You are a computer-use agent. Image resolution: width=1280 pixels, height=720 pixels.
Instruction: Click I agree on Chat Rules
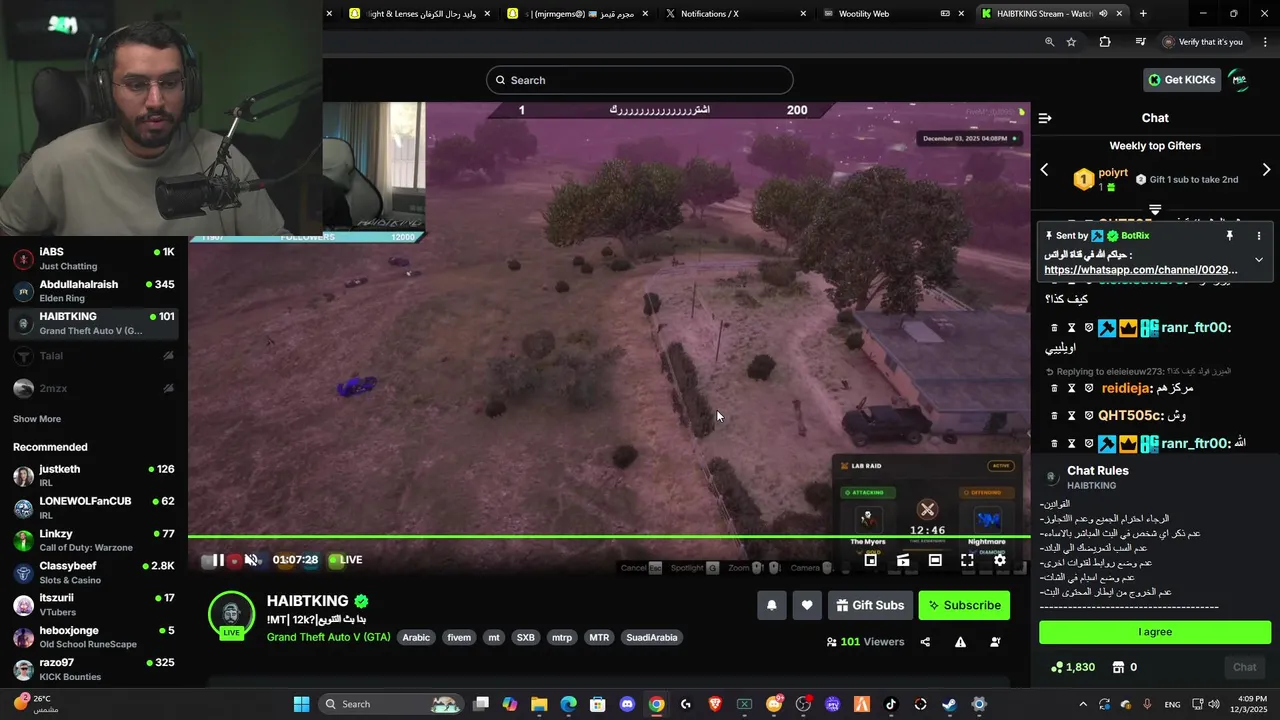(x=1155, y=632)
